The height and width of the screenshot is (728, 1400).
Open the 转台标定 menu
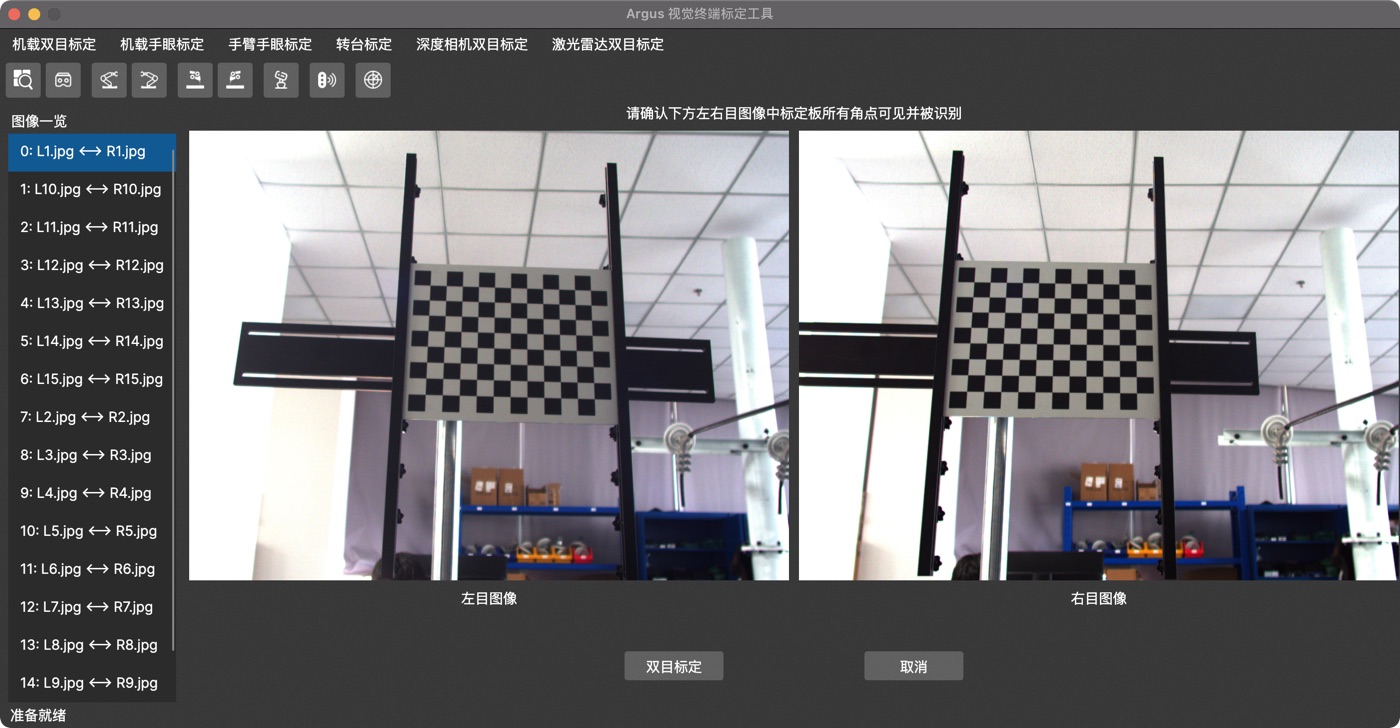pos(364,44)
